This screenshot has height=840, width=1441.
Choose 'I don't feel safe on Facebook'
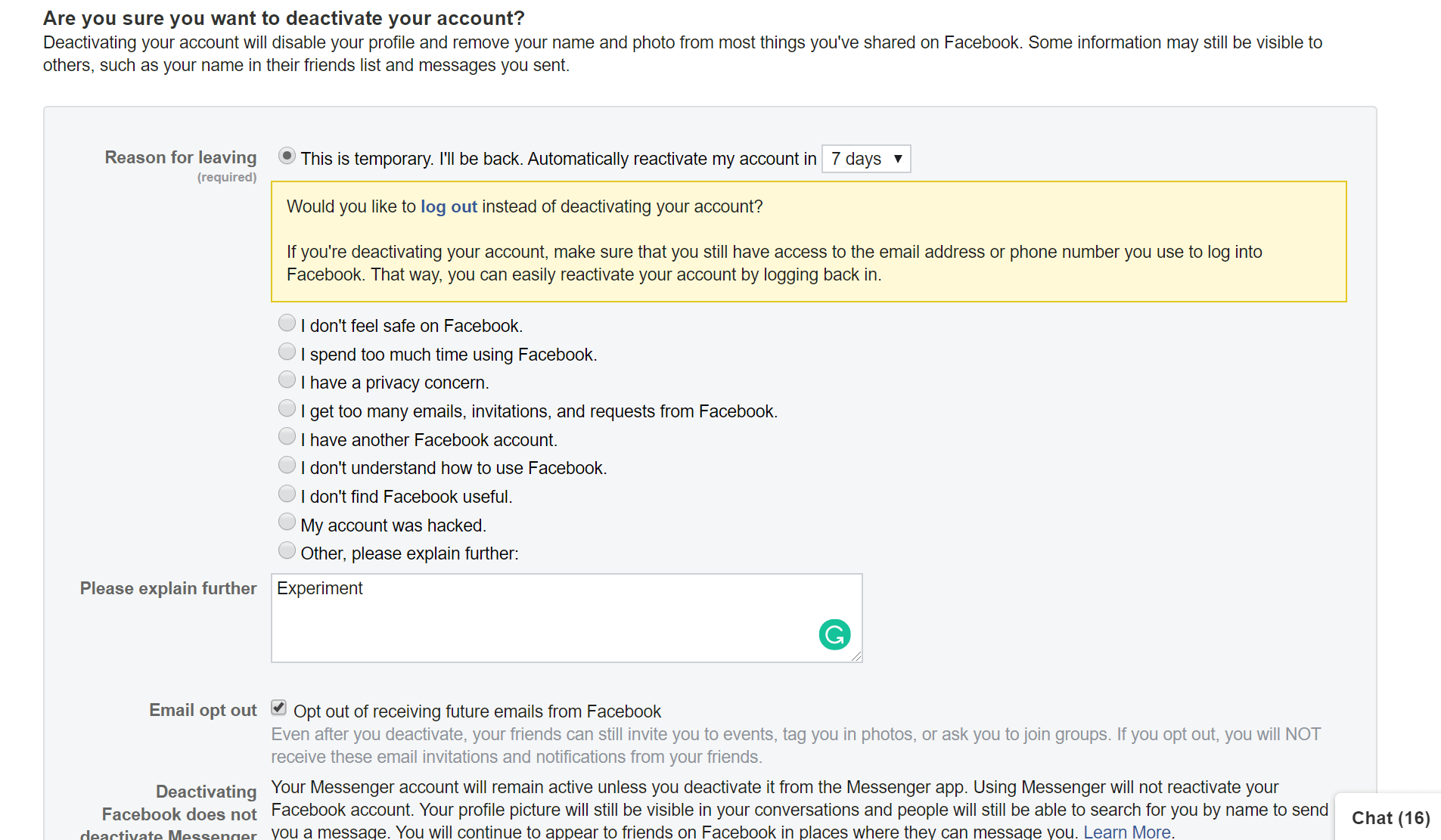(x=287, y=324)
